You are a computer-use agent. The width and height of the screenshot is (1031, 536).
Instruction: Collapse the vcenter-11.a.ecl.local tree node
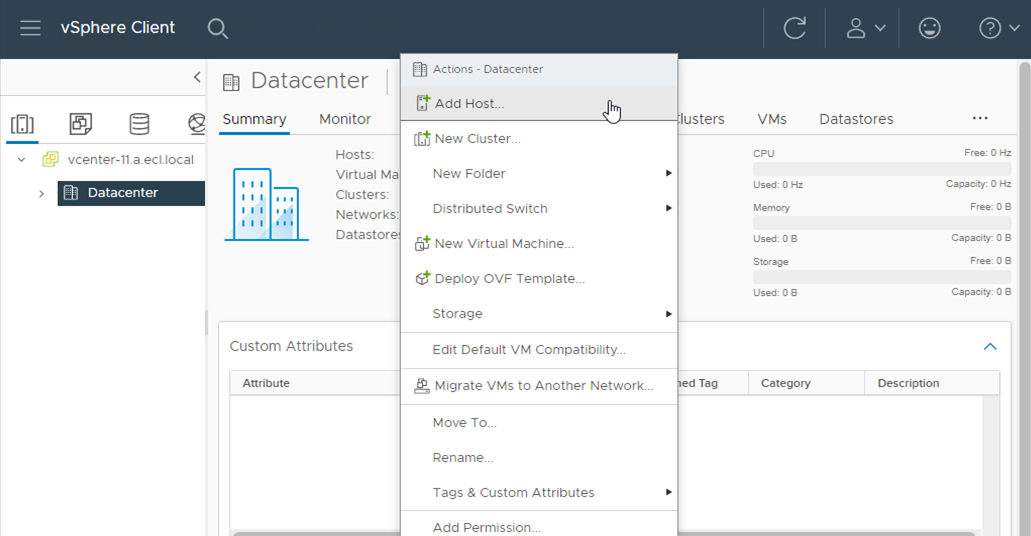tap(21, 160)
